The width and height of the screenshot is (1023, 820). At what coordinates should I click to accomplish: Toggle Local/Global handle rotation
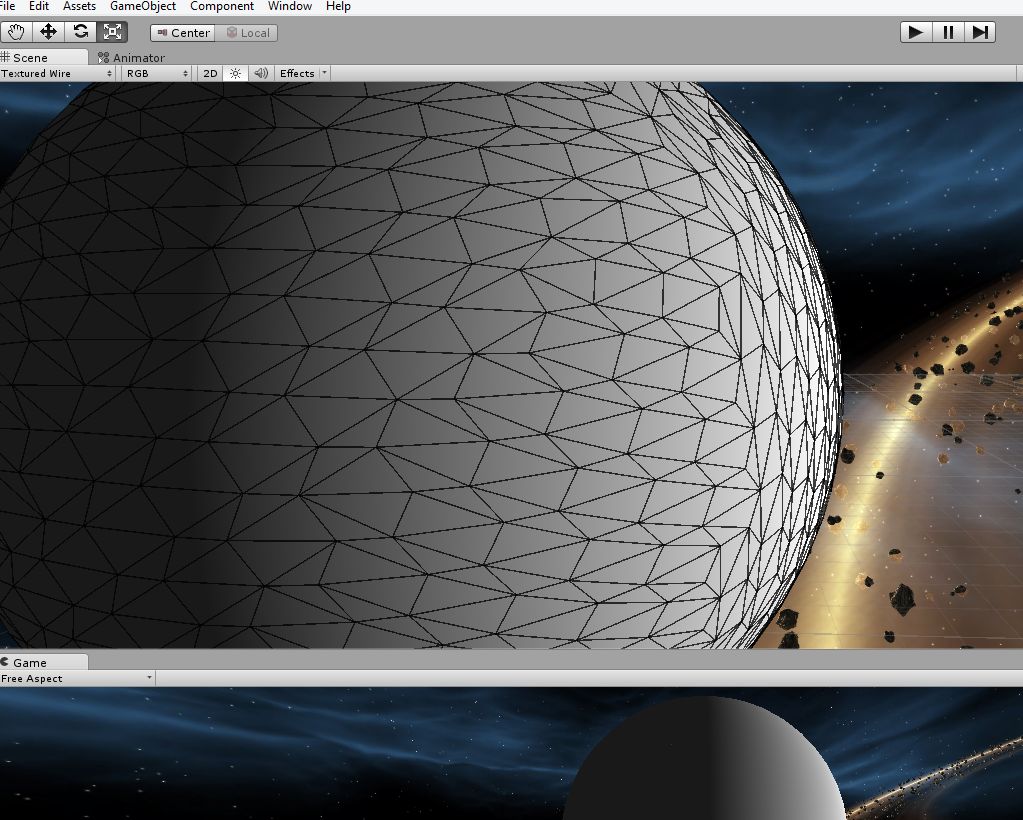[x=247, y=33]
